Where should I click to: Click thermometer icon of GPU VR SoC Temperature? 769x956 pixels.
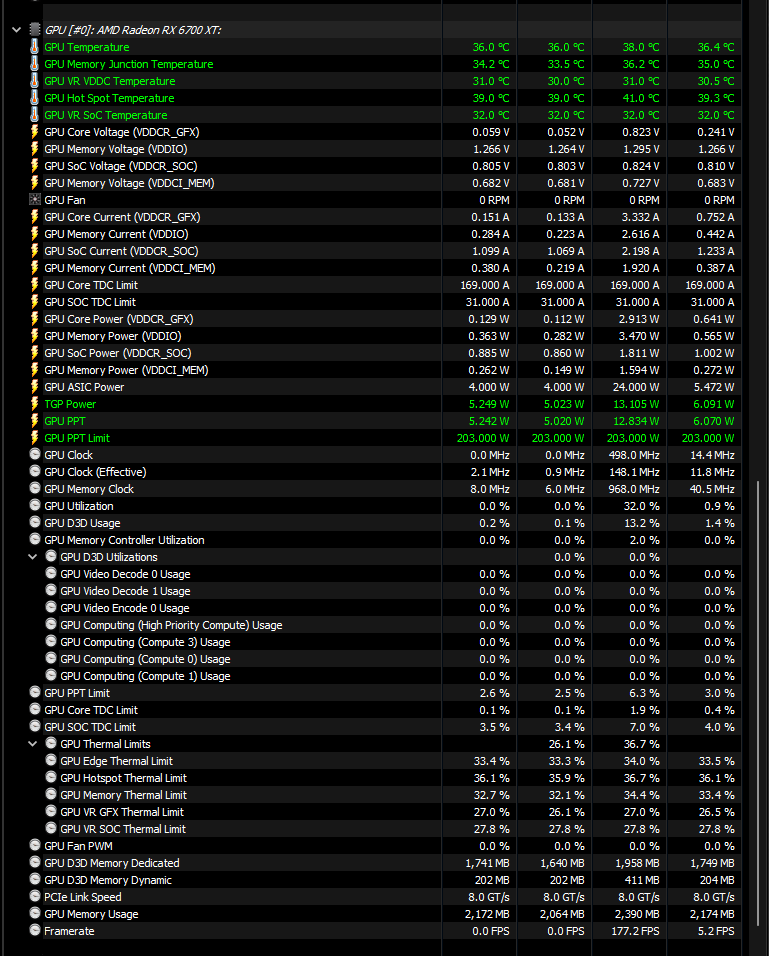pos(35,115)
